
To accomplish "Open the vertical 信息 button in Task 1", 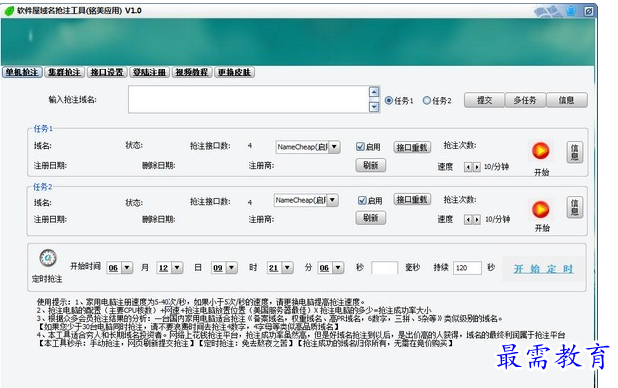I will pyautogui.click(x=575, y=152).
